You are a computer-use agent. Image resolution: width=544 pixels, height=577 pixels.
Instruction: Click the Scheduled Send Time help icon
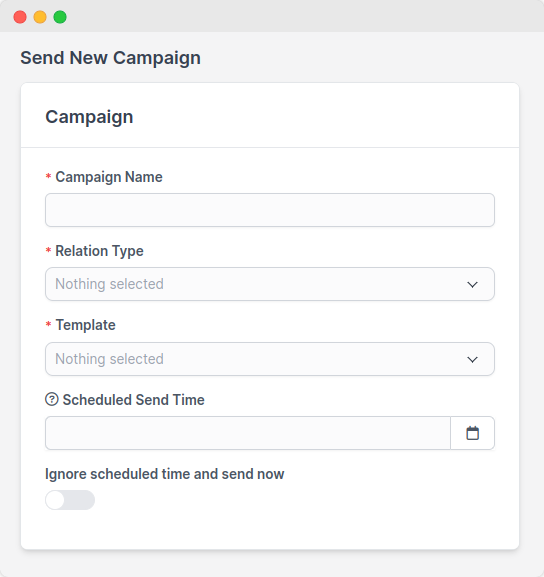[52, 399]
